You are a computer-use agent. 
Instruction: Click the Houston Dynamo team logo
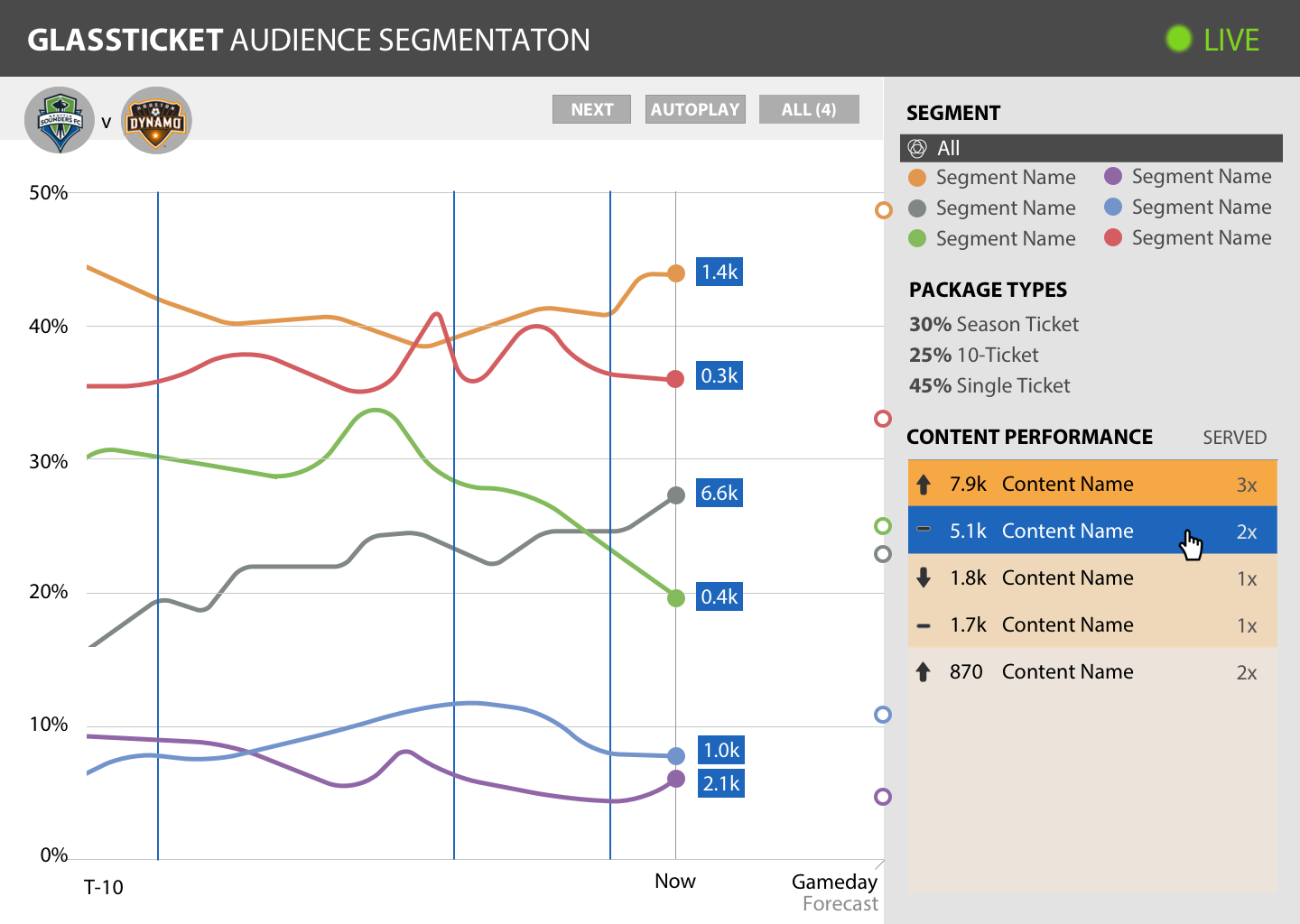(x=155, y=120)
